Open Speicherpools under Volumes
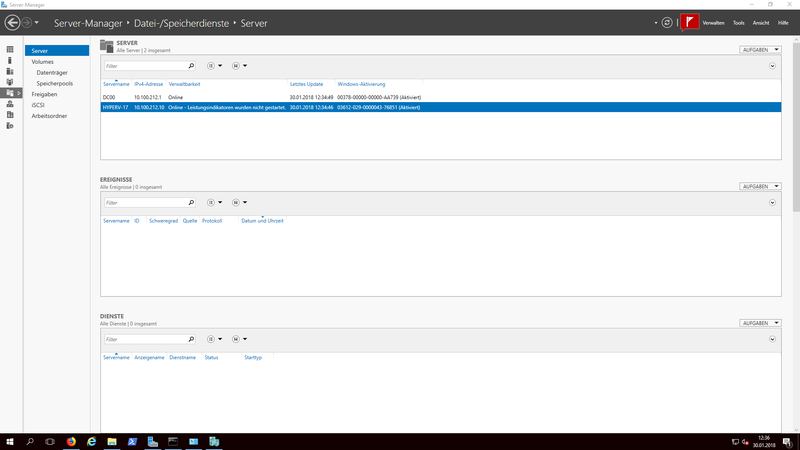800x450 pixels. tap(57, 83)
